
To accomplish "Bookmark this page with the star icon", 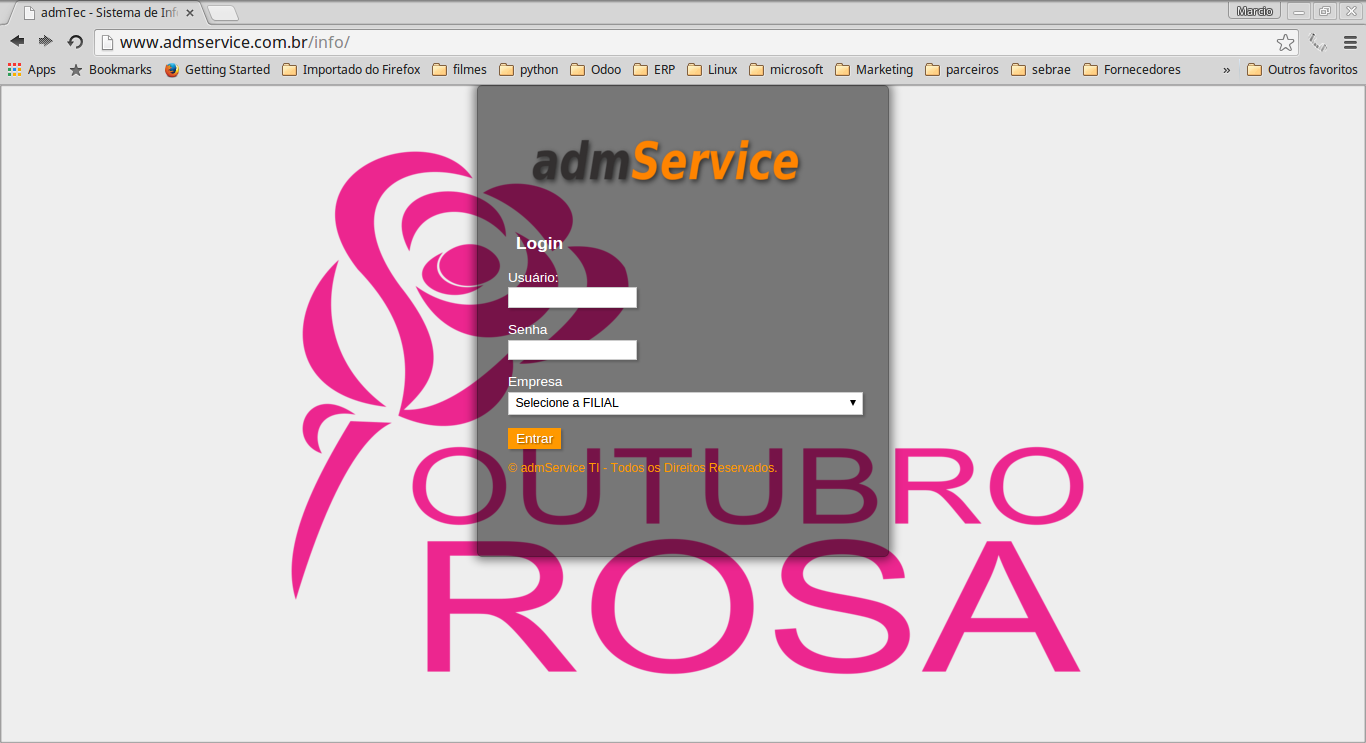I will [1285, 42].
